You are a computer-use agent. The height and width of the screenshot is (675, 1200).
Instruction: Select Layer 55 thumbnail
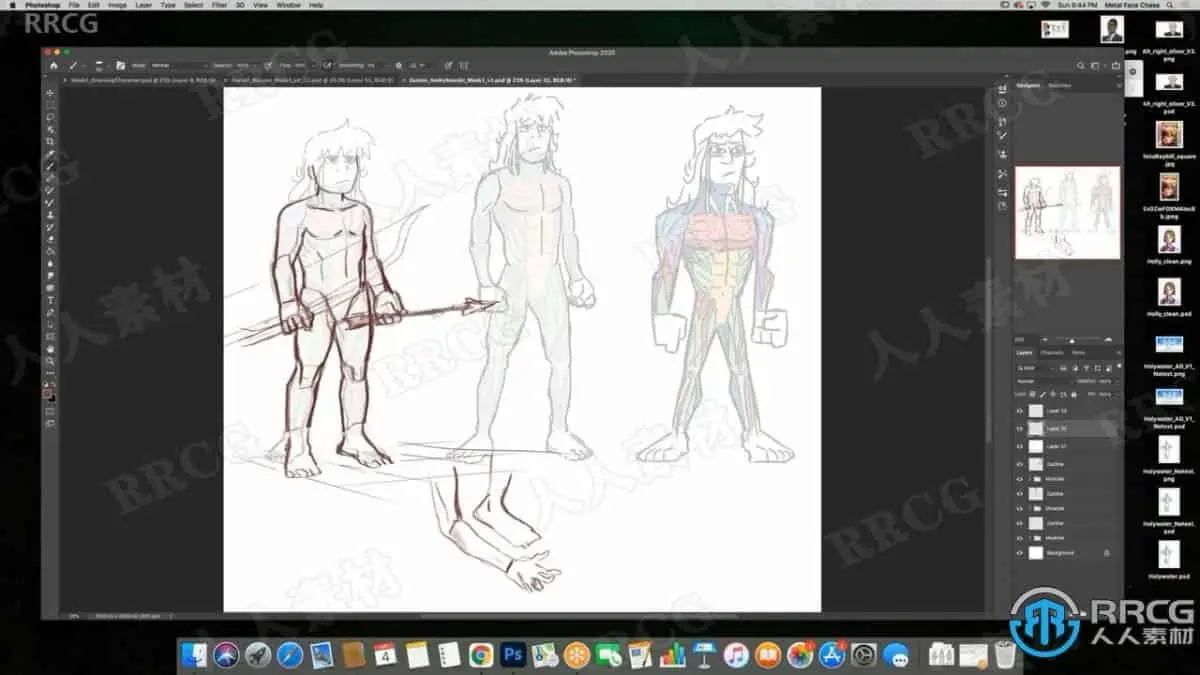[x=1036, y=411]
